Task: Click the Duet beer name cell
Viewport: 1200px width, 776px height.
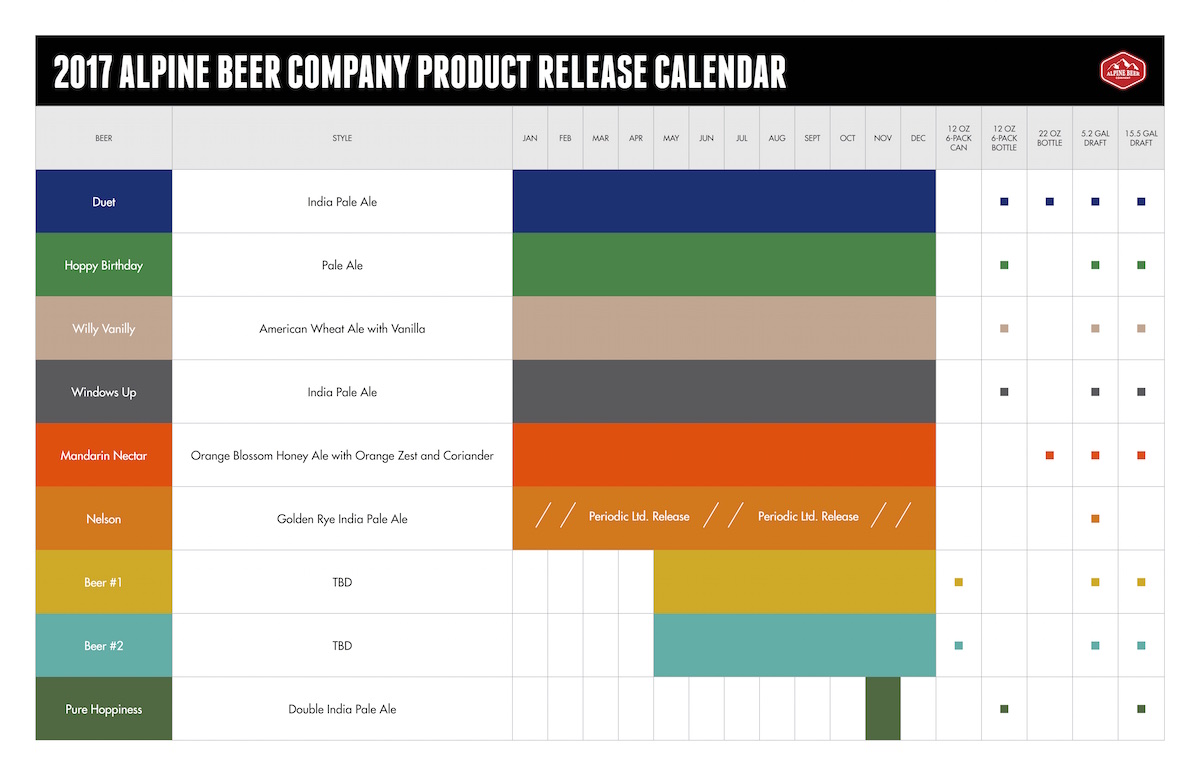Action: [x=104, y=202]
